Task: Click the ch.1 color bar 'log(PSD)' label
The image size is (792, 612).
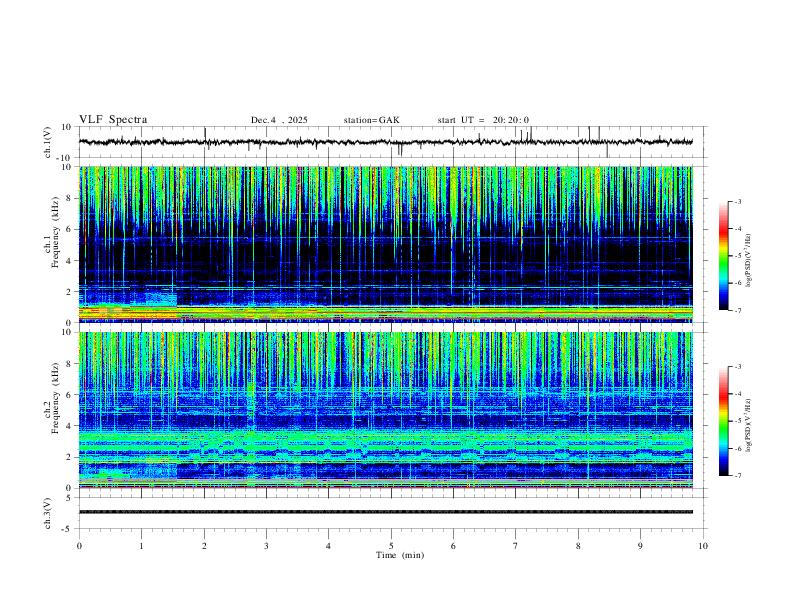Action: coord(749,261)
